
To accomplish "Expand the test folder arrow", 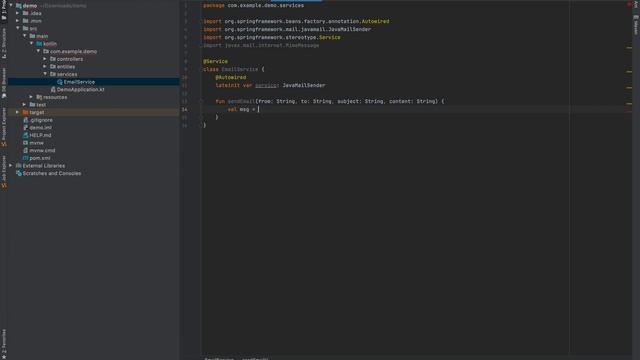I will point(24,104).
